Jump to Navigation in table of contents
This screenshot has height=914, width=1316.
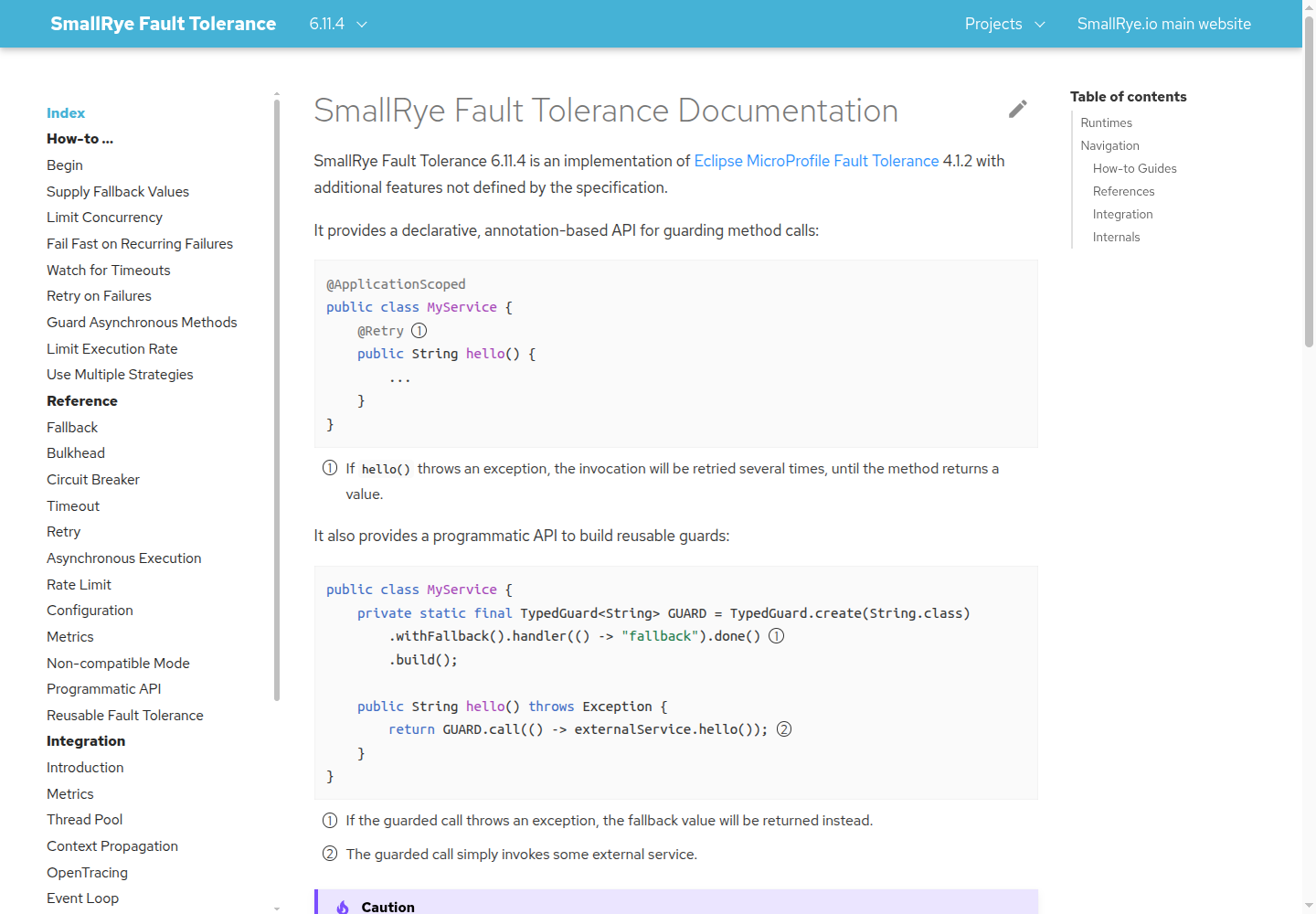click(1109, 146)
